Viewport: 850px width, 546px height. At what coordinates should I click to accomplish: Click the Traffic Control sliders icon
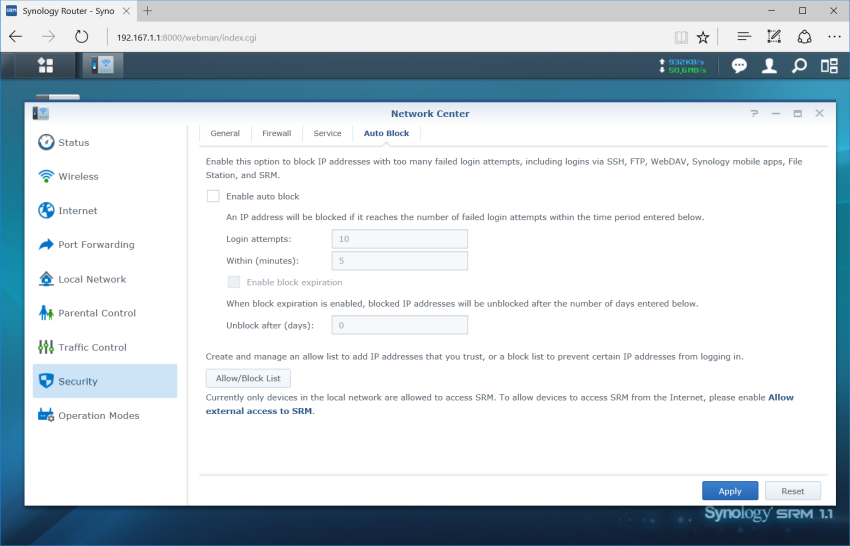click(x=46, y=347)
